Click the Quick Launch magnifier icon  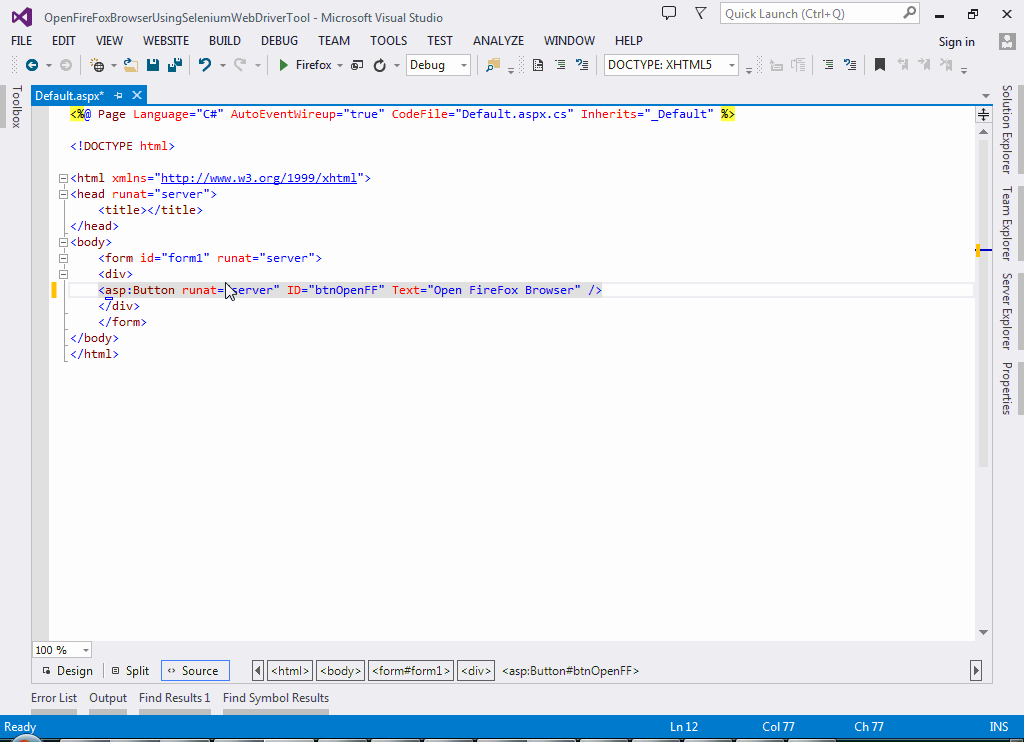point(909,12)
